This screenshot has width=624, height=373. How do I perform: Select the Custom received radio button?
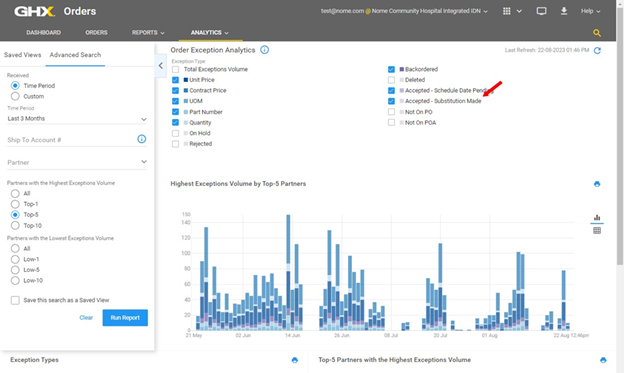click(15, 96)
